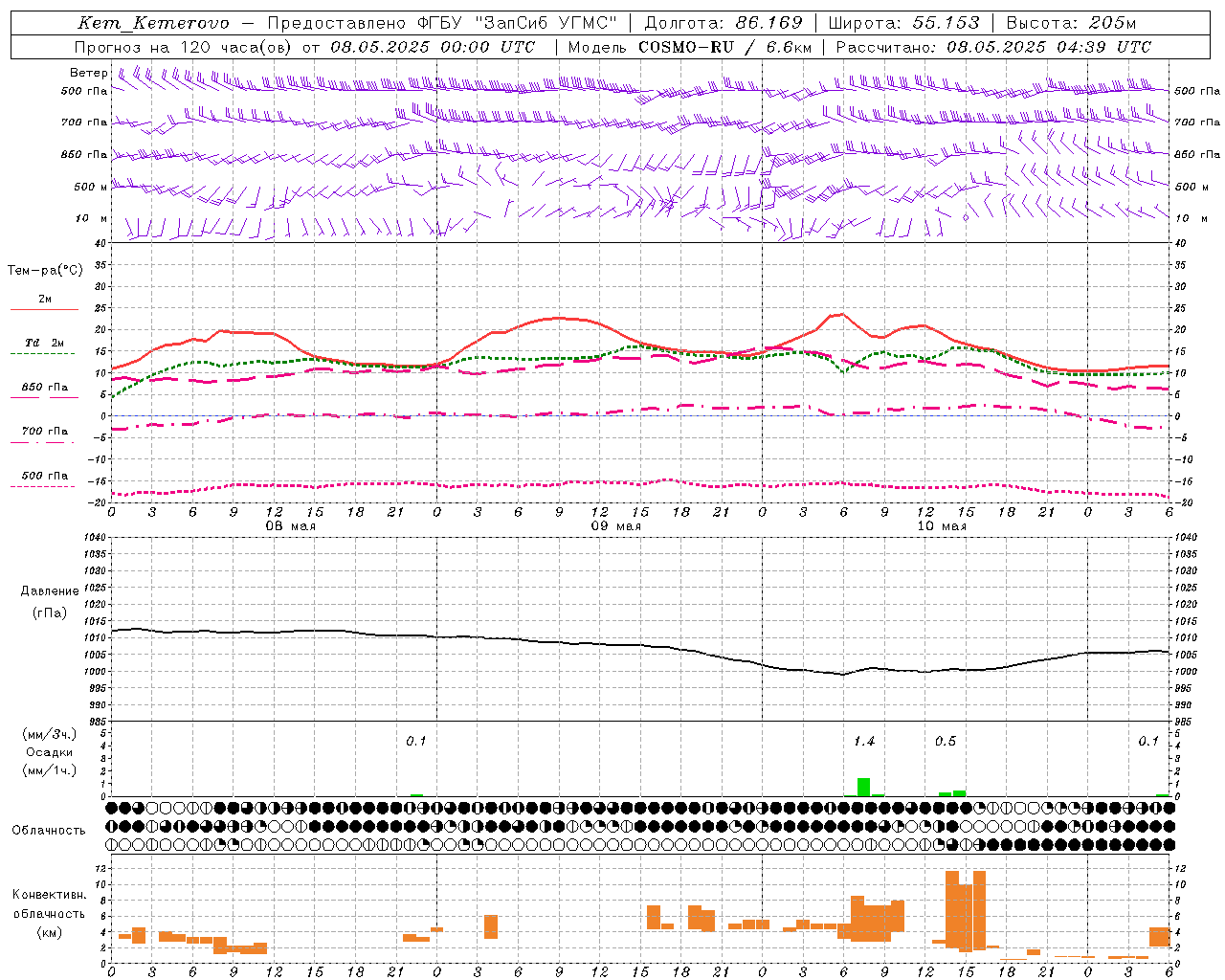Click the dashed line sample under Td 2м
The width and height of the screenshot is (1225, 980).
42,354
